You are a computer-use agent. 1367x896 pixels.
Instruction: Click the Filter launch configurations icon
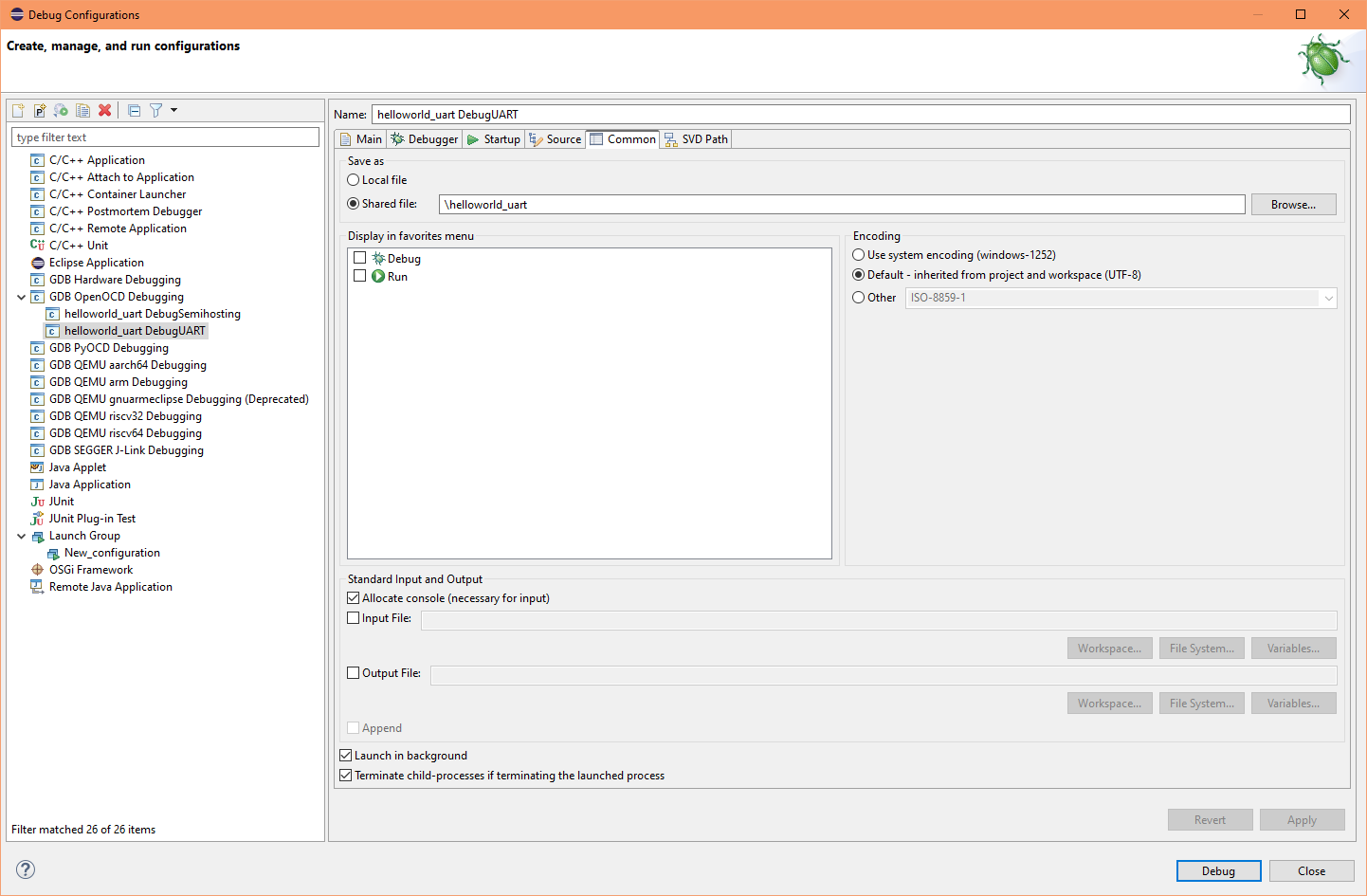[155, 110]
